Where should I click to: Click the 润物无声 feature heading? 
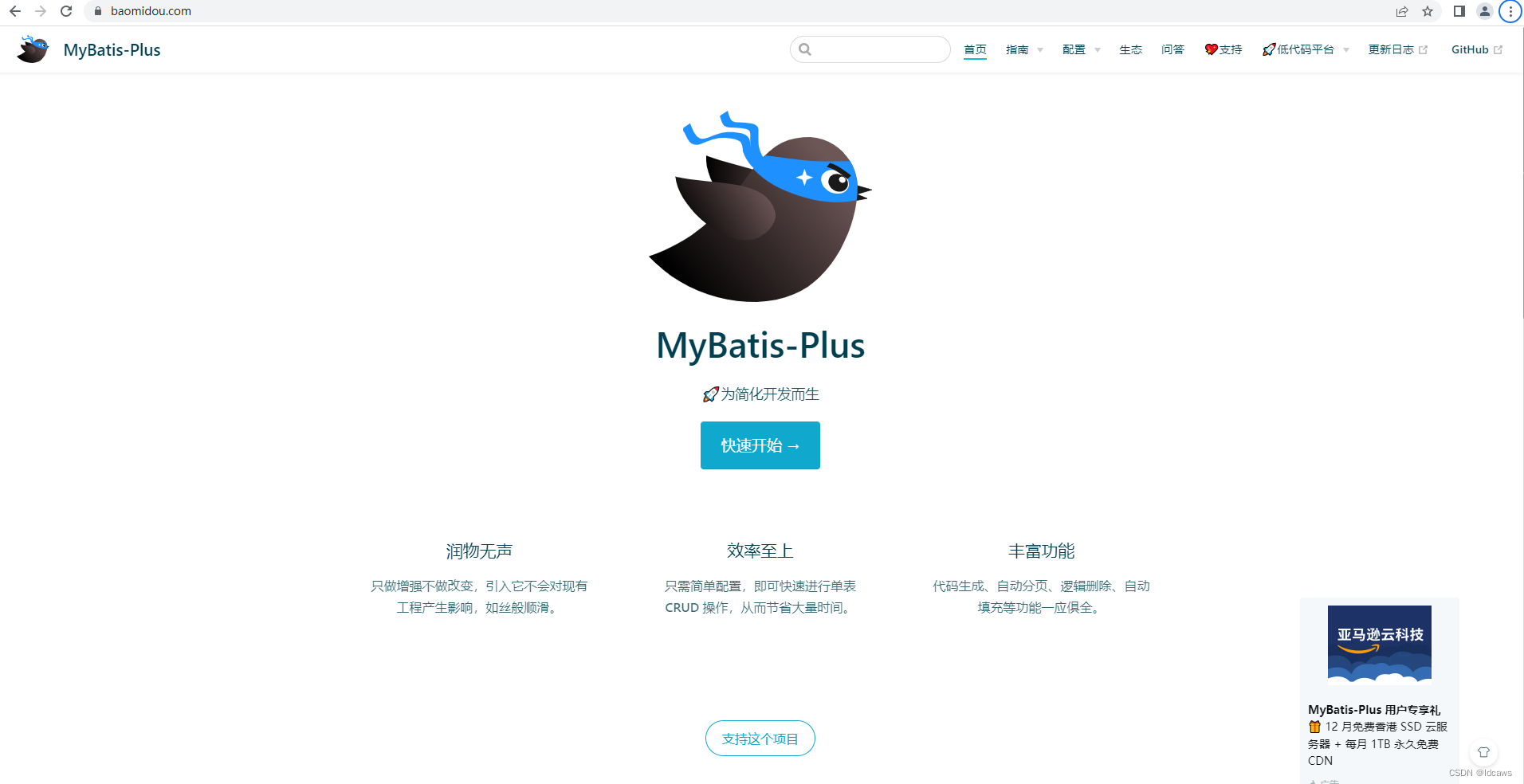coord(479,551)
